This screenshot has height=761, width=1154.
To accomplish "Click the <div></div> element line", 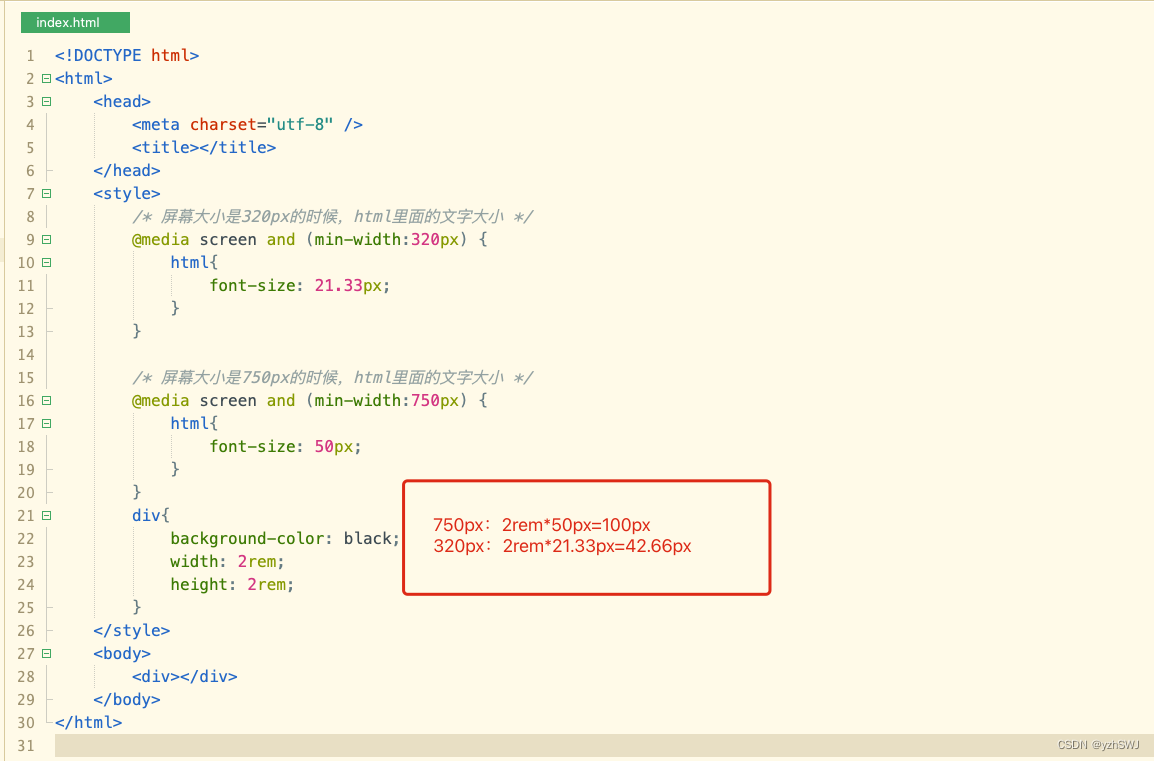I will pyautogui.click(x=185, y=676).
